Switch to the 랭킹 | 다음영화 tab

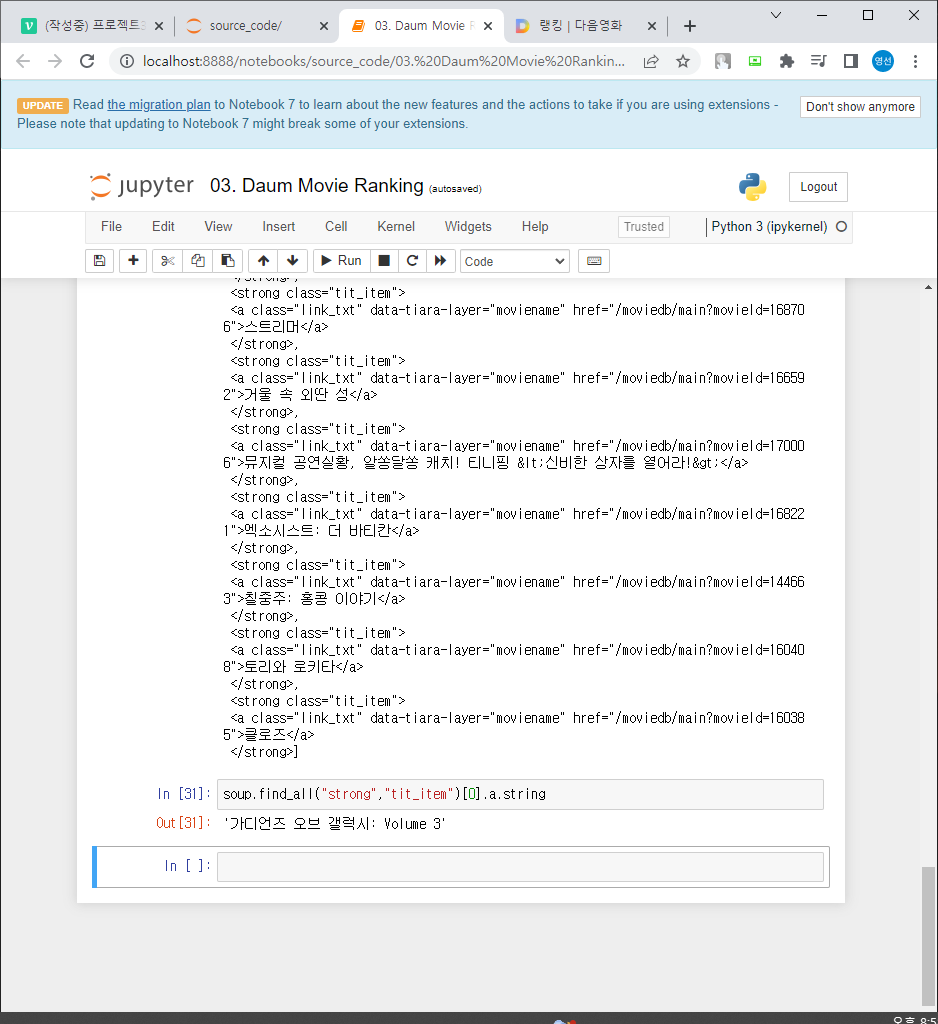[580, 25]
